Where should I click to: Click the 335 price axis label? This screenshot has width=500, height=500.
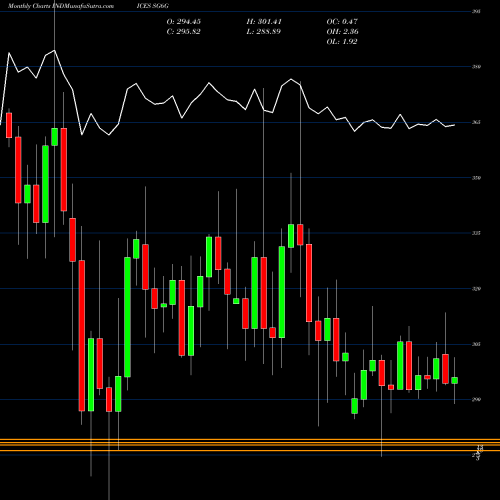point(476,233)
